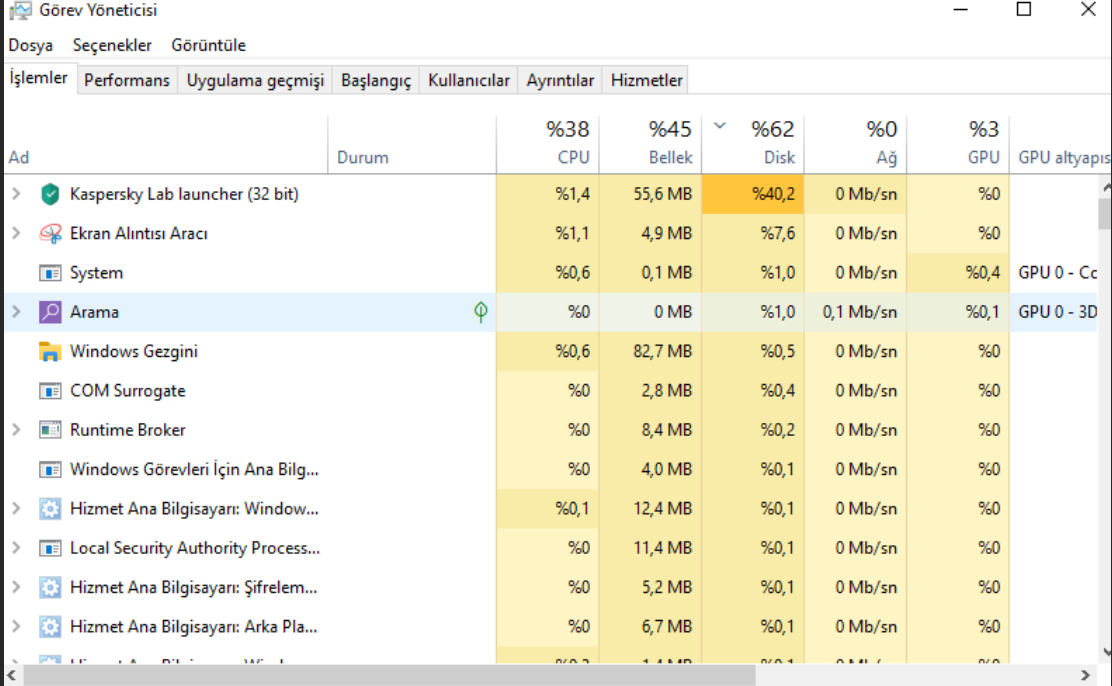This screenshot has width=1112, height=686.
Task: Expand the Arama process group
Action: point(15,312)
